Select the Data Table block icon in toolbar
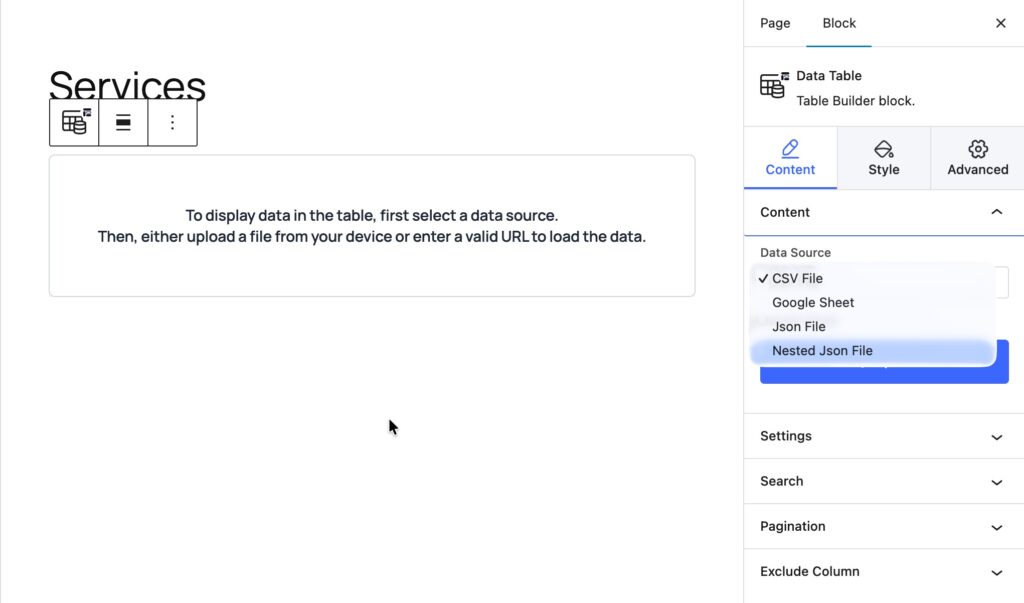 coord(73,122)
